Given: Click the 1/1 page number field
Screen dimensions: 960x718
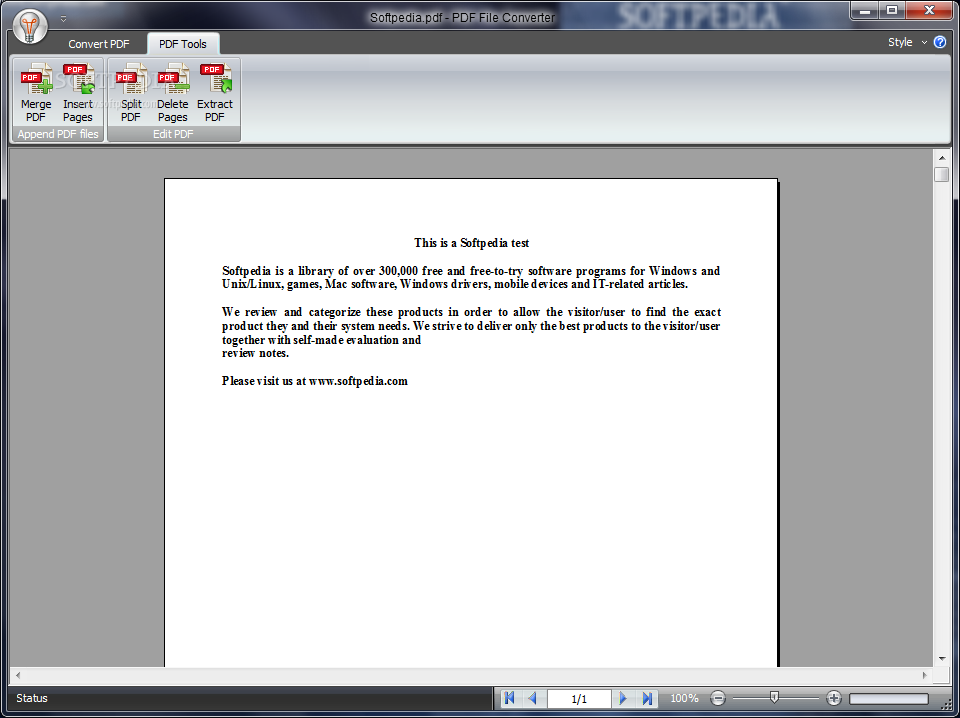Looking at the screenshot, I should [x=579, y=698].
